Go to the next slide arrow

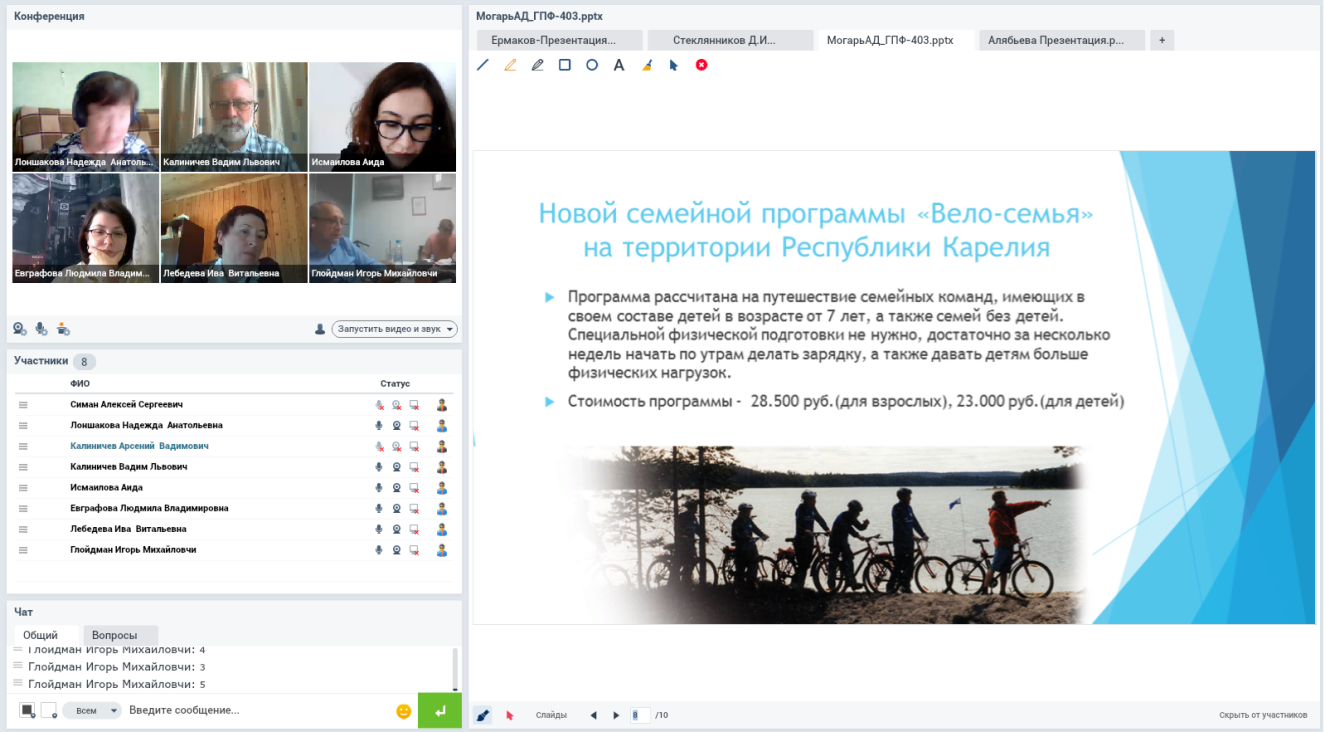pos(616,715)
